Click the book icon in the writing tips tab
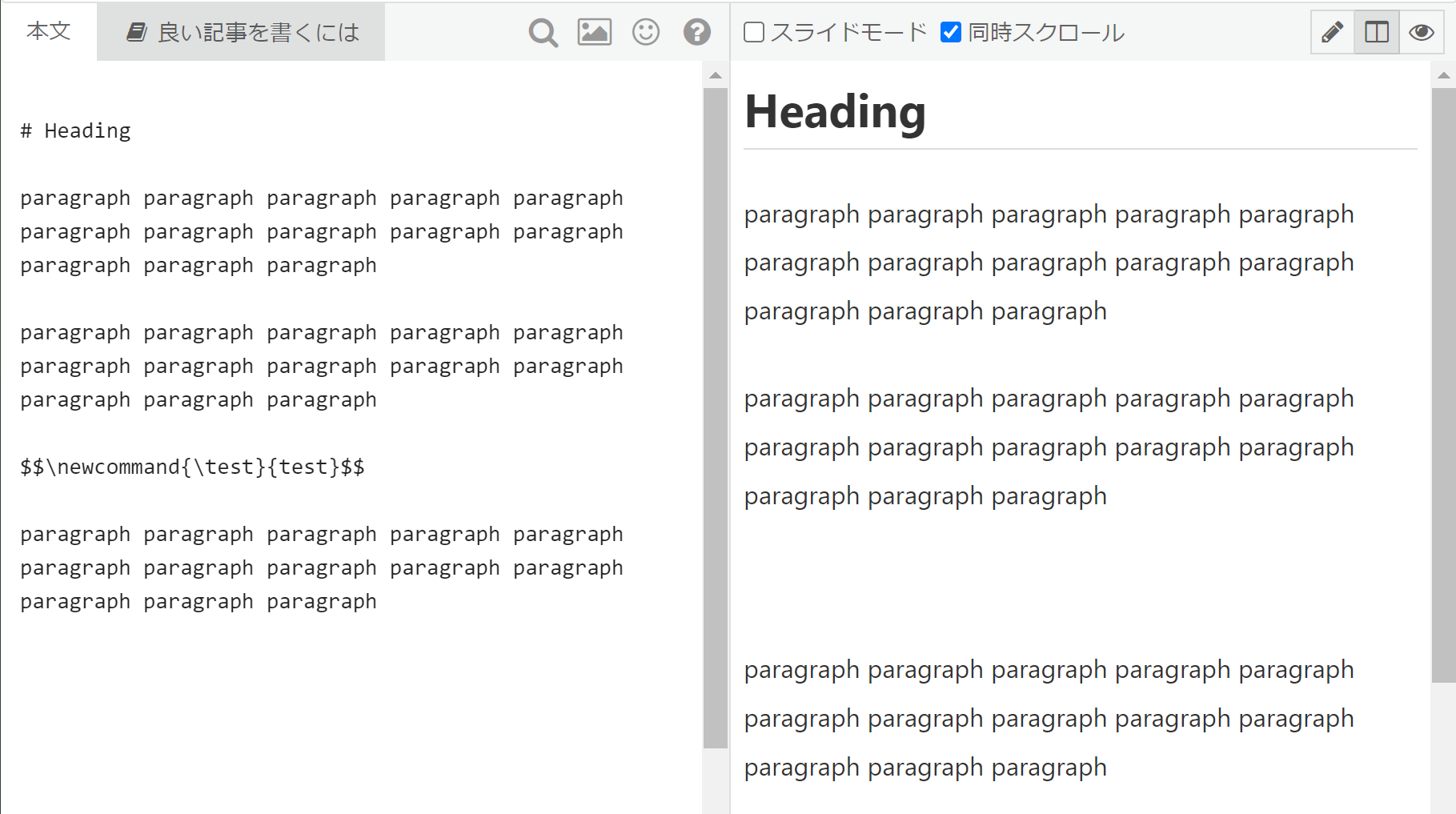This screenshot has height=814, width=1456. point(137,32)
